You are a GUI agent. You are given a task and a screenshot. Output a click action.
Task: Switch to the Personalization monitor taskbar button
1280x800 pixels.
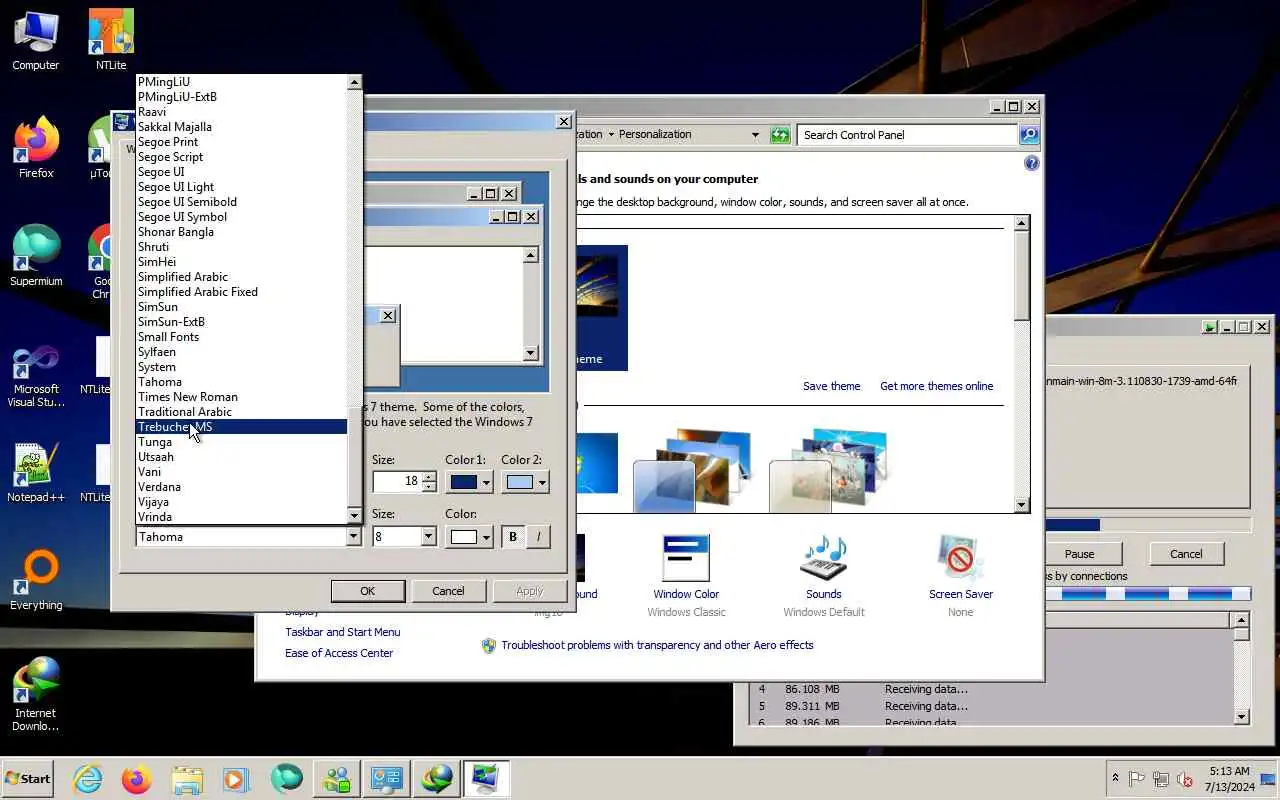486,778
